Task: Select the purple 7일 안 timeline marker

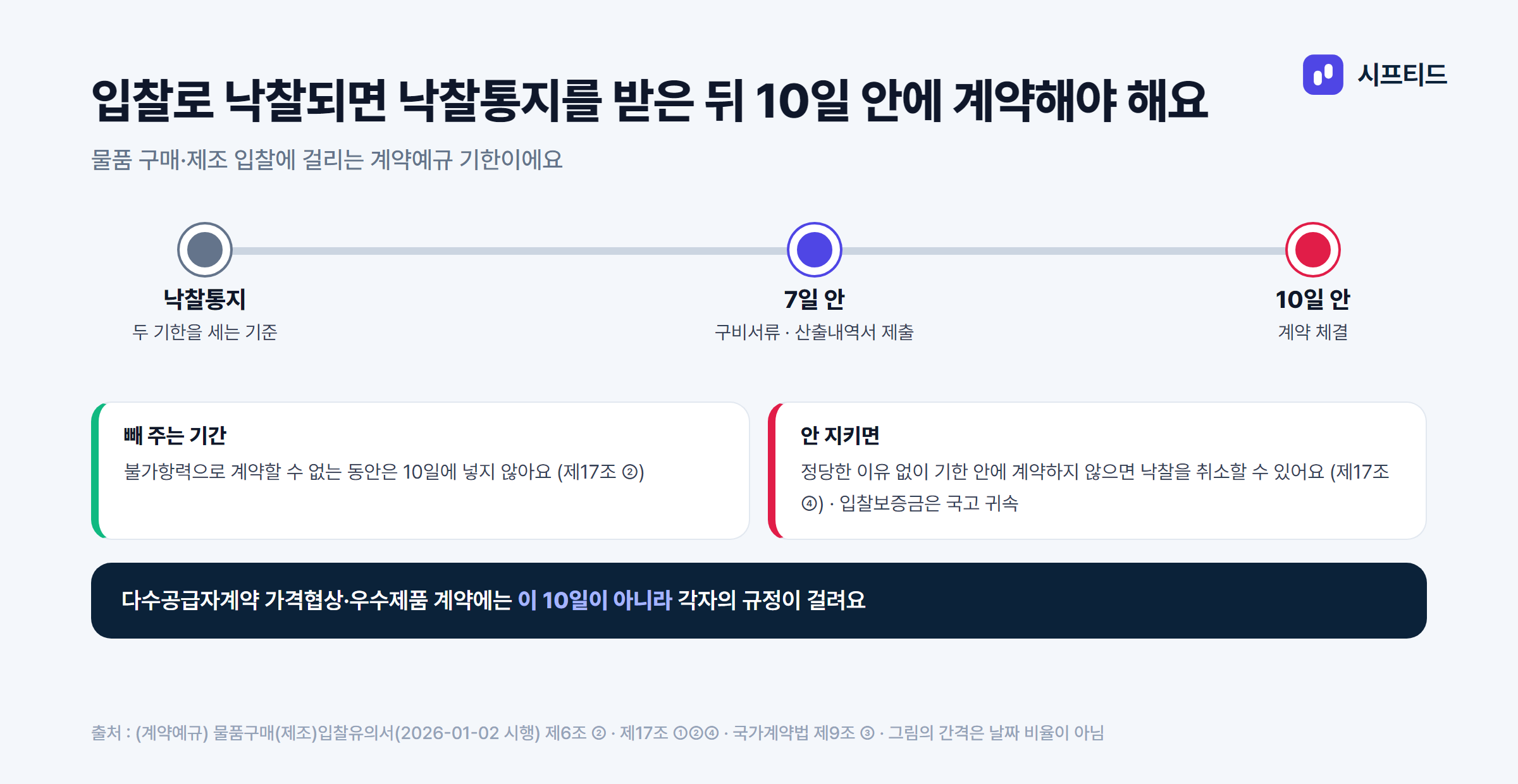Action: (x=815, y=250)
